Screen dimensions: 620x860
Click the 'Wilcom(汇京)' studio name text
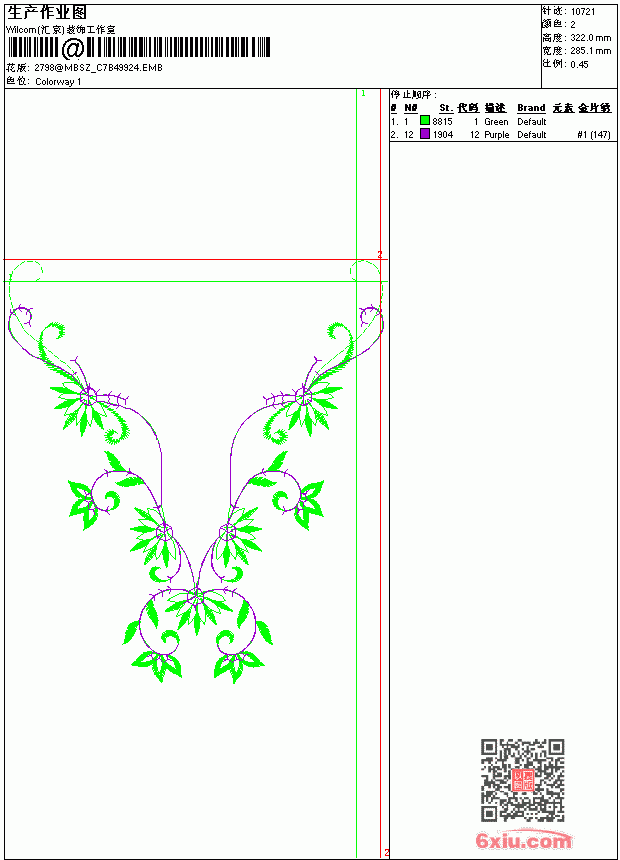(x=35, y=30)
